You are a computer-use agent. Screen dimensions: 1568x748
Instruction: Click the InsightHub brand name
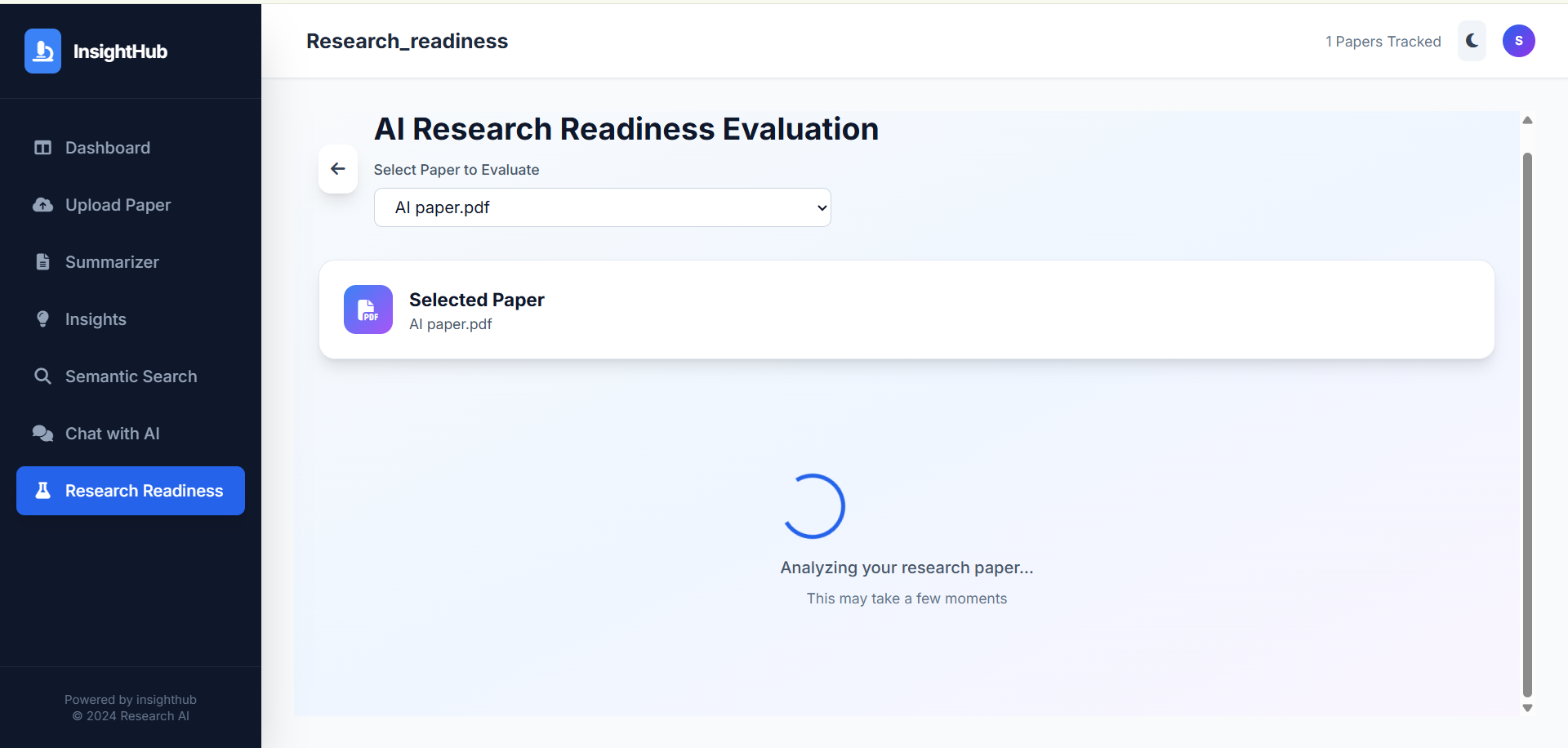120,51
